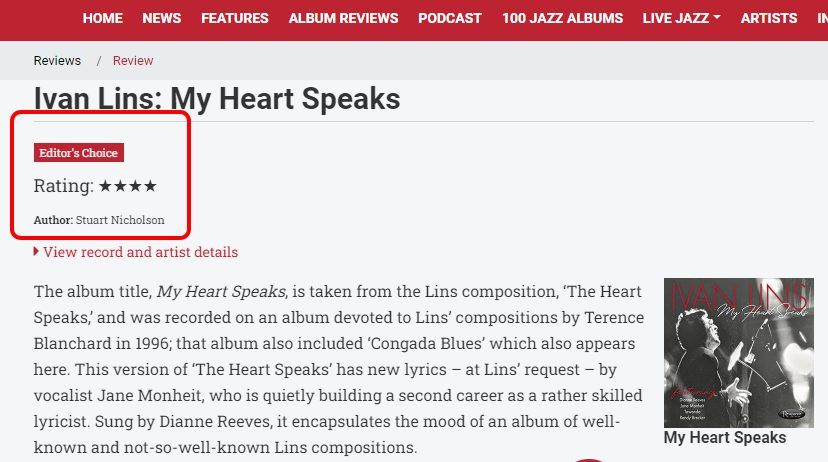This screenshot has width=828, height=462.
Task: Select ALBUM REVIEWS in the navigation bar
Action: tap(343, 18)
